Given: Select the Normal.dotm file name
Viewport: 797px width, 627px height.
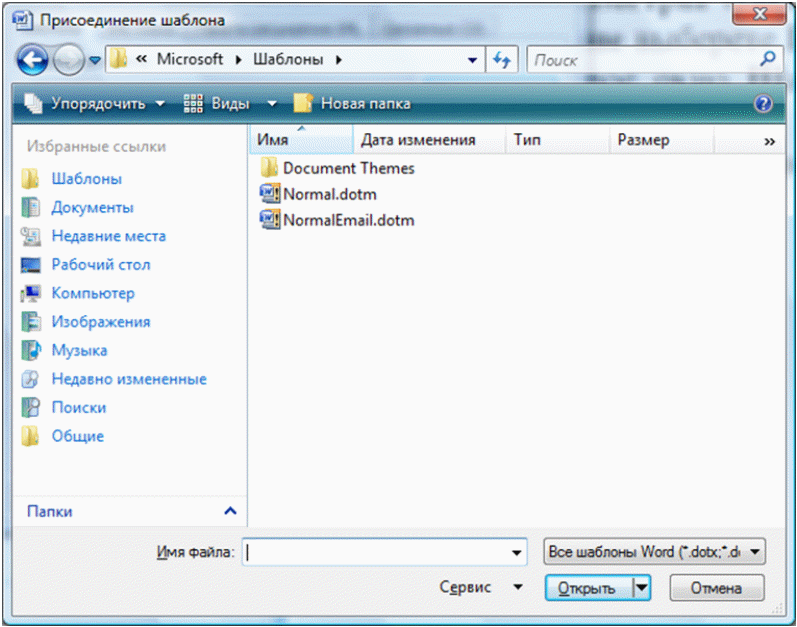Looking at the screenshot, I should pyautogui.click(x=330, y=194).
